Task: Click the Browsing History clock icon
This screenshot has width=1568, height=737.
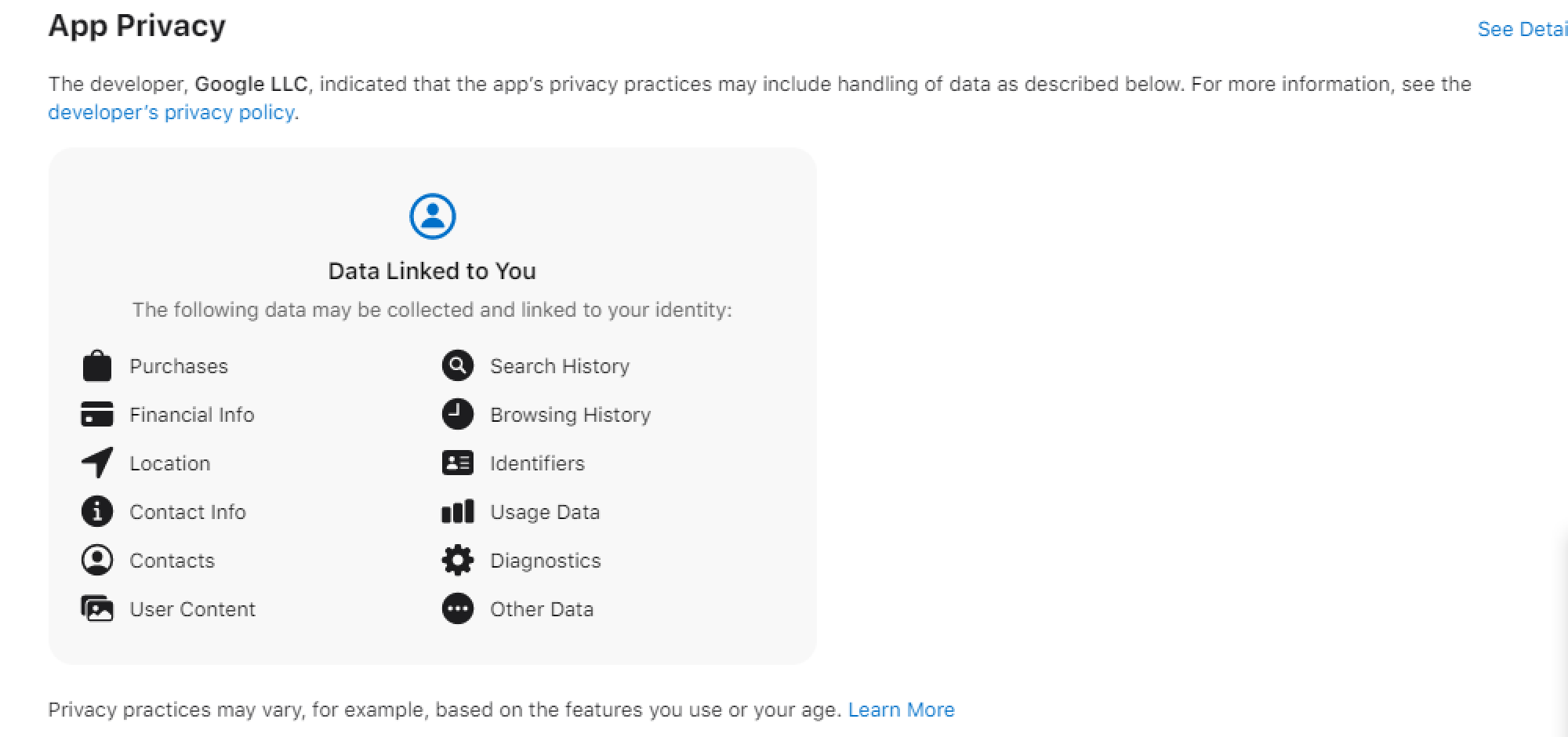Action: 458,414
